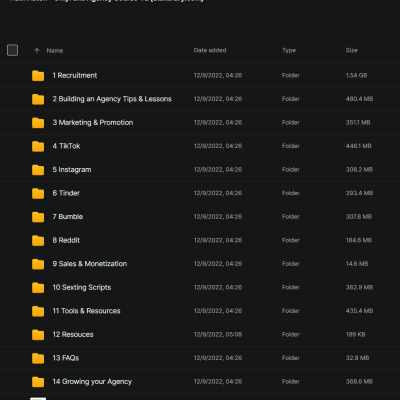This screenshot has width=400, height=400.
Task: Click the folder icon for 7 Bumble
Action: [x=38, y=217]
